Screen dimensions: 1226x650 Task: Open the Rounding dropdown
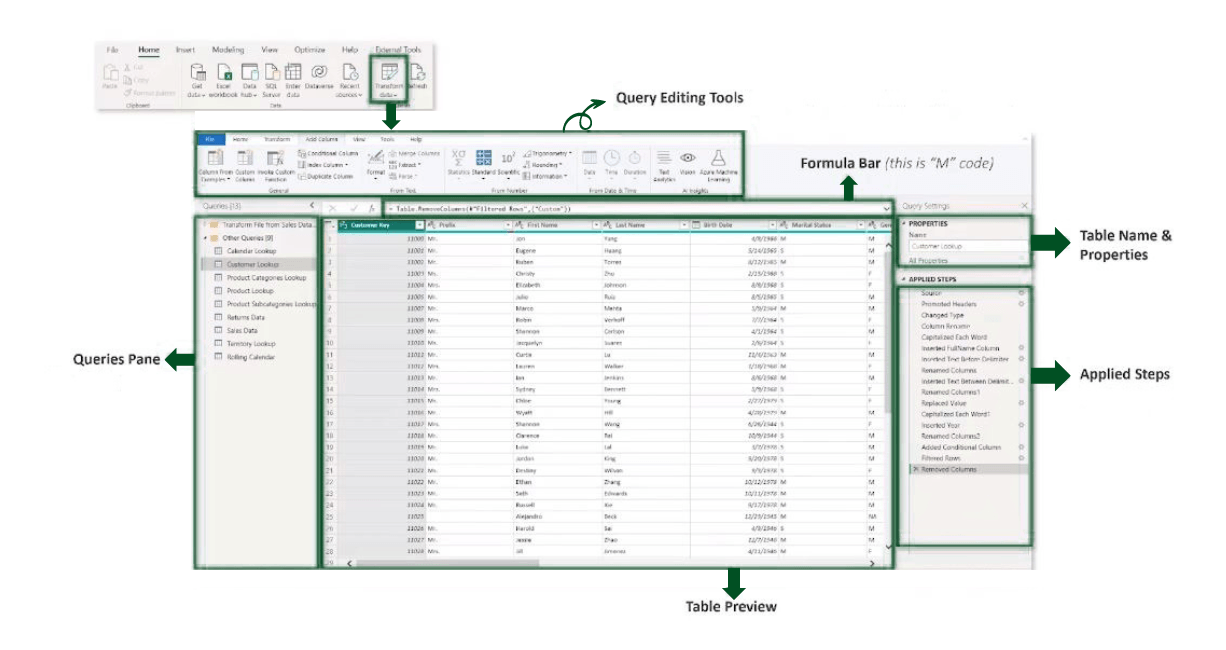pos(544,165)
